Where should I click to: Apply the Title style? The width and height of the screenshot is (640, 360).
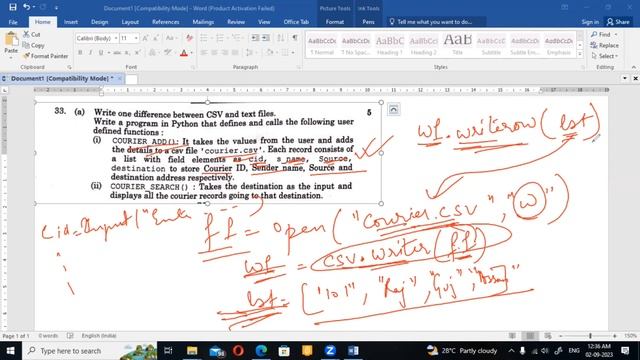[457, 45]
